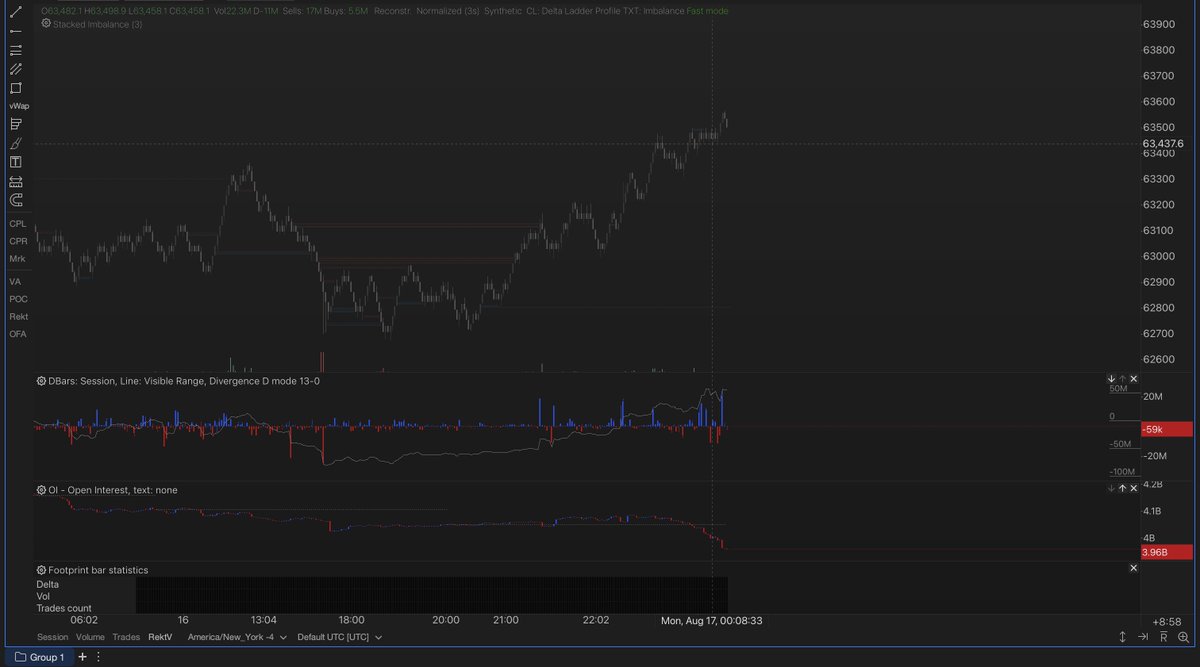
Task: Toggle vertical auto-scale arrows icon
Action: pyautogui.click(x=1123, y=637)
